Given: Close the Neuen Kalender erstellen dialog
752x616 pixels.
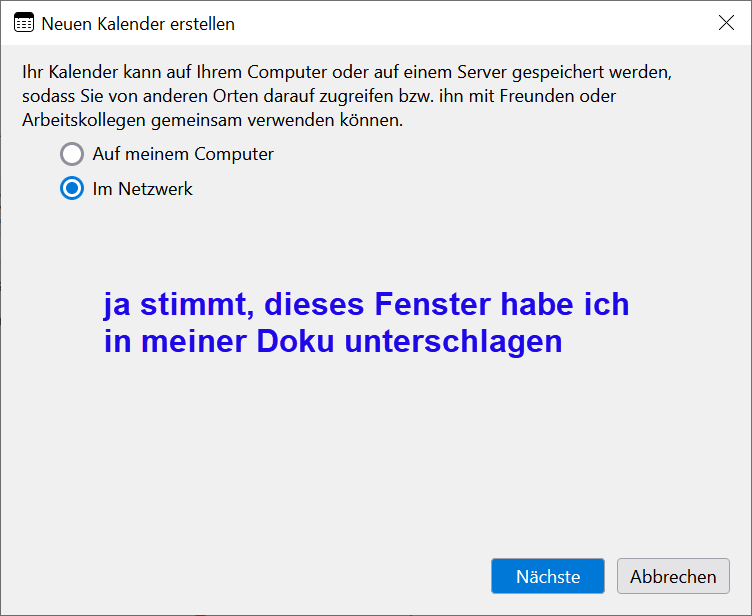Looking at the screenshot, I should [726, 23].
